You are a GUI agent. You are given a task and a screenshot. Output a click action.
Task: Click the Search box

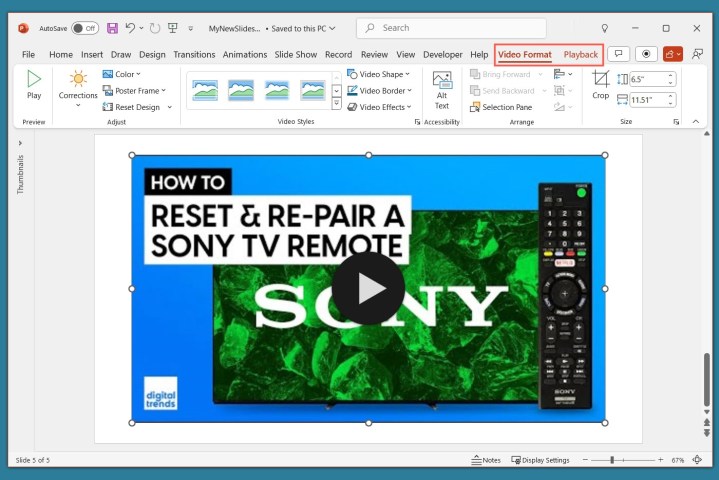451,28
